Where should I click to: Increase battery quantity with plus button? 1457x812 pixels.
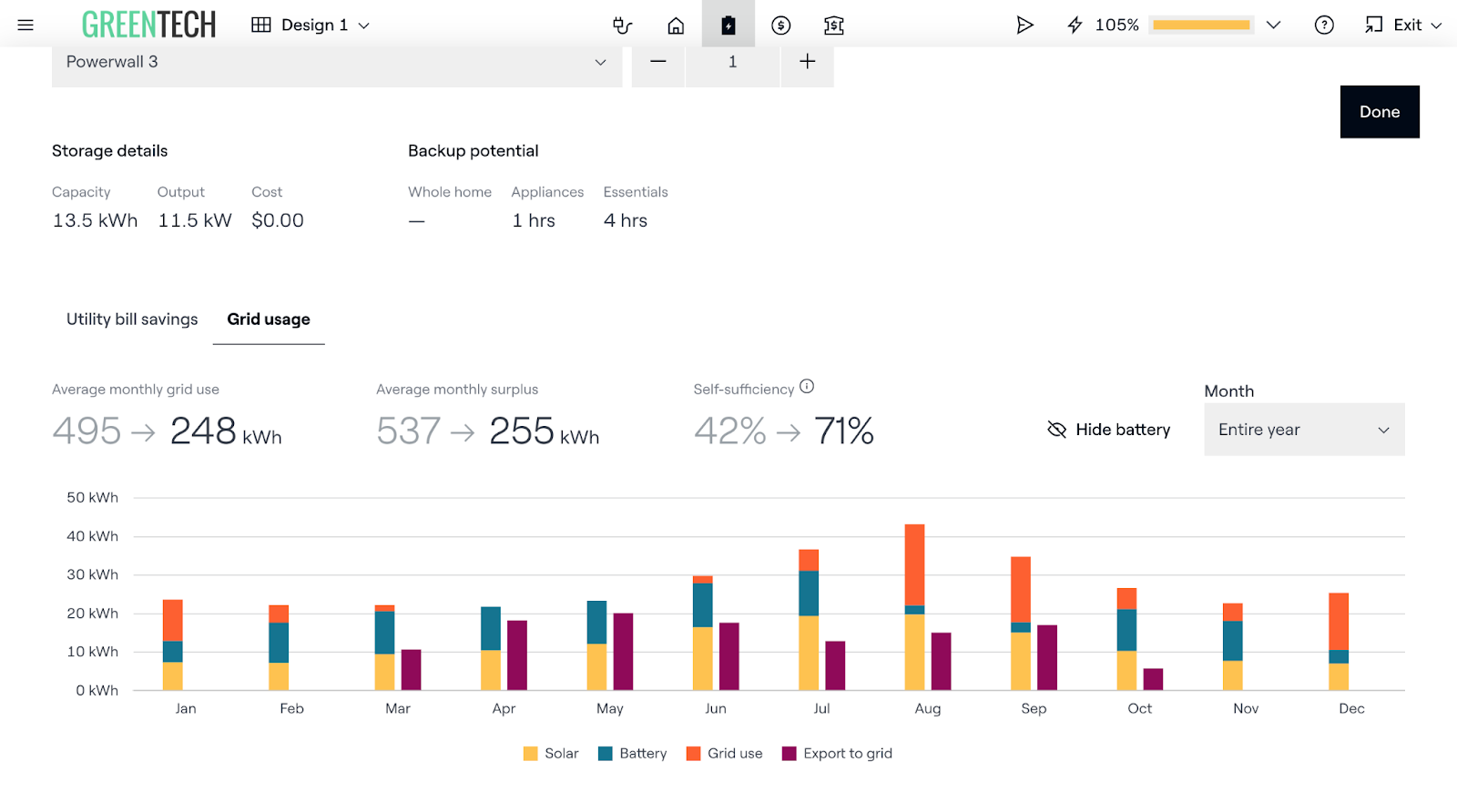click(x=807, y=62)
